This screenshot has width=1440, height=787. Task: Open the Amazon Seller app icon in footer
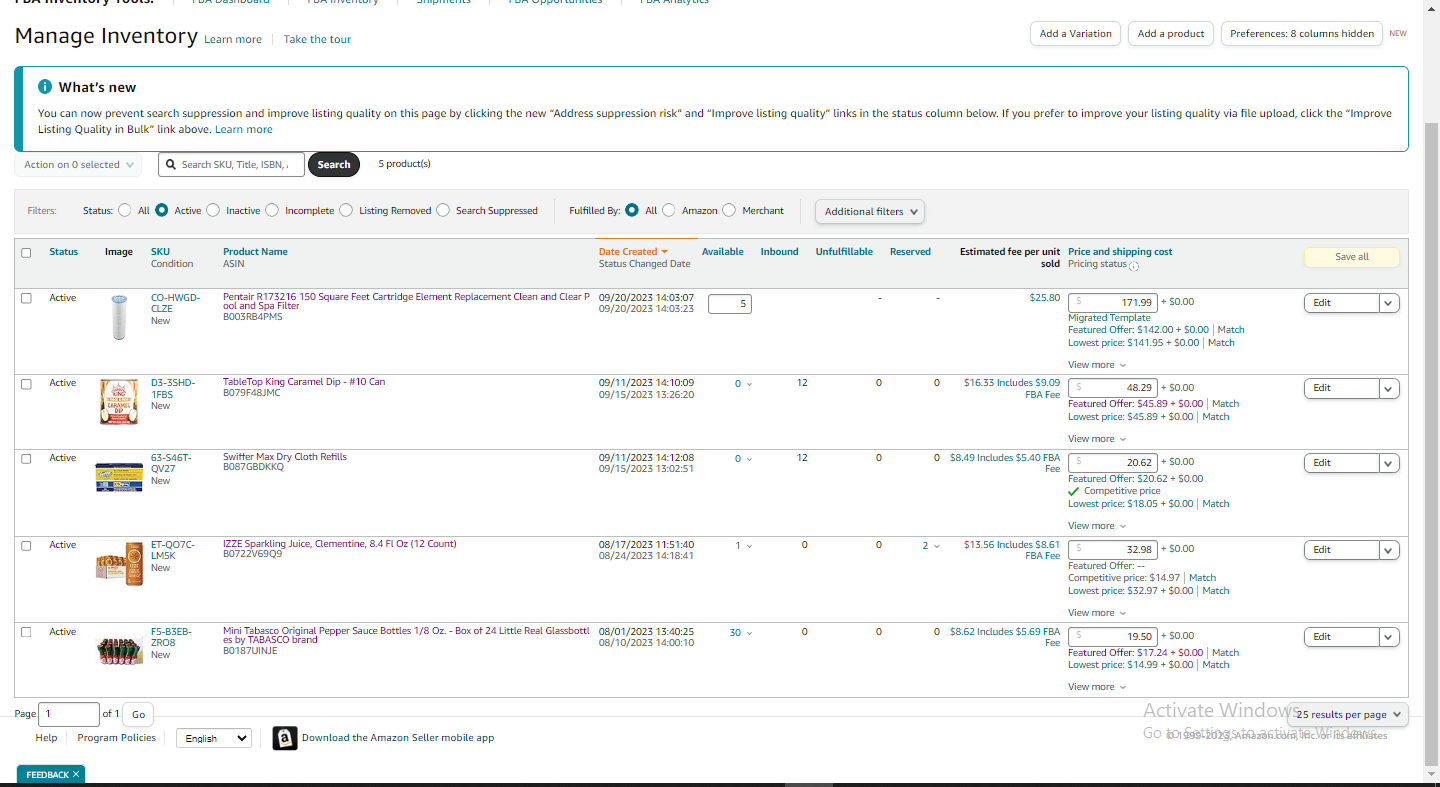[x=285, y=738]
